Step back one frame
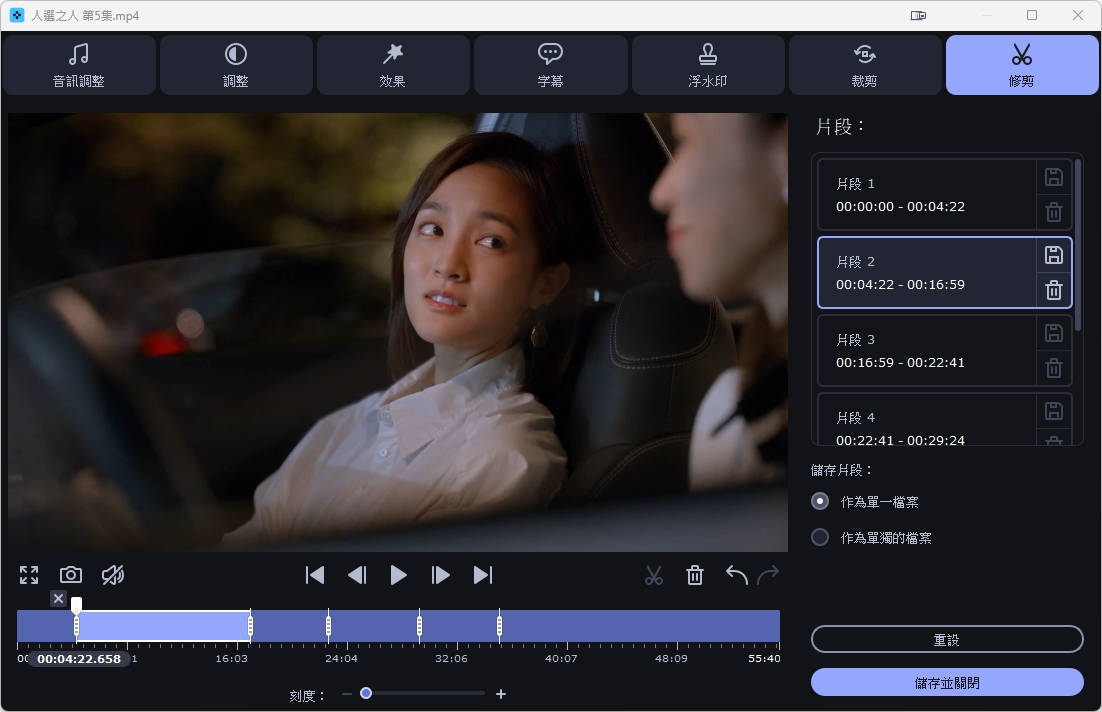This screenshot has width=1102, height=712. [x=357, y=575]
